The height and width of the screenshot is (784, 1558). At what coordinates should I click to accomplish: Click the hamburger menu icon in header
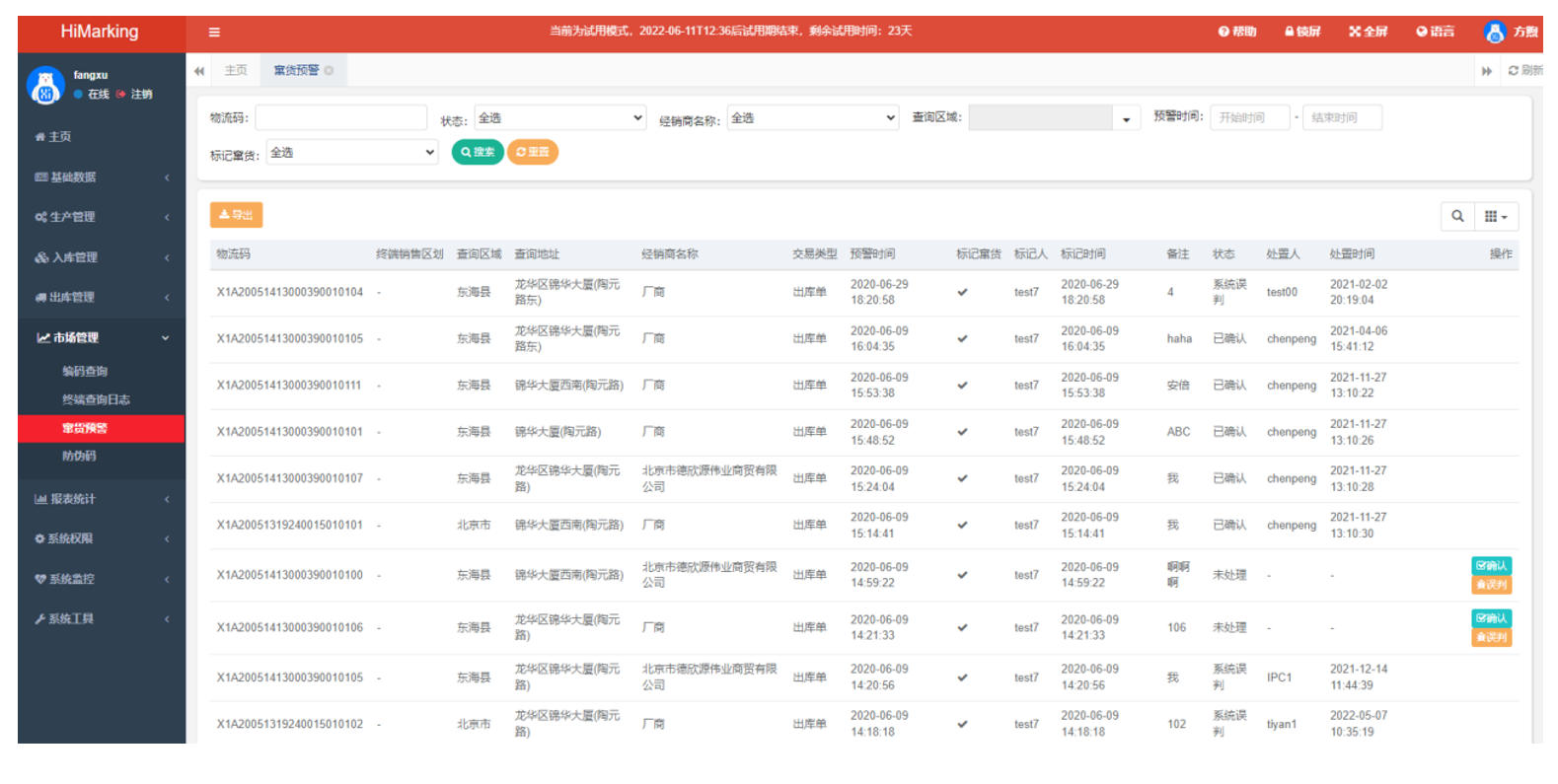coord(214,32)
